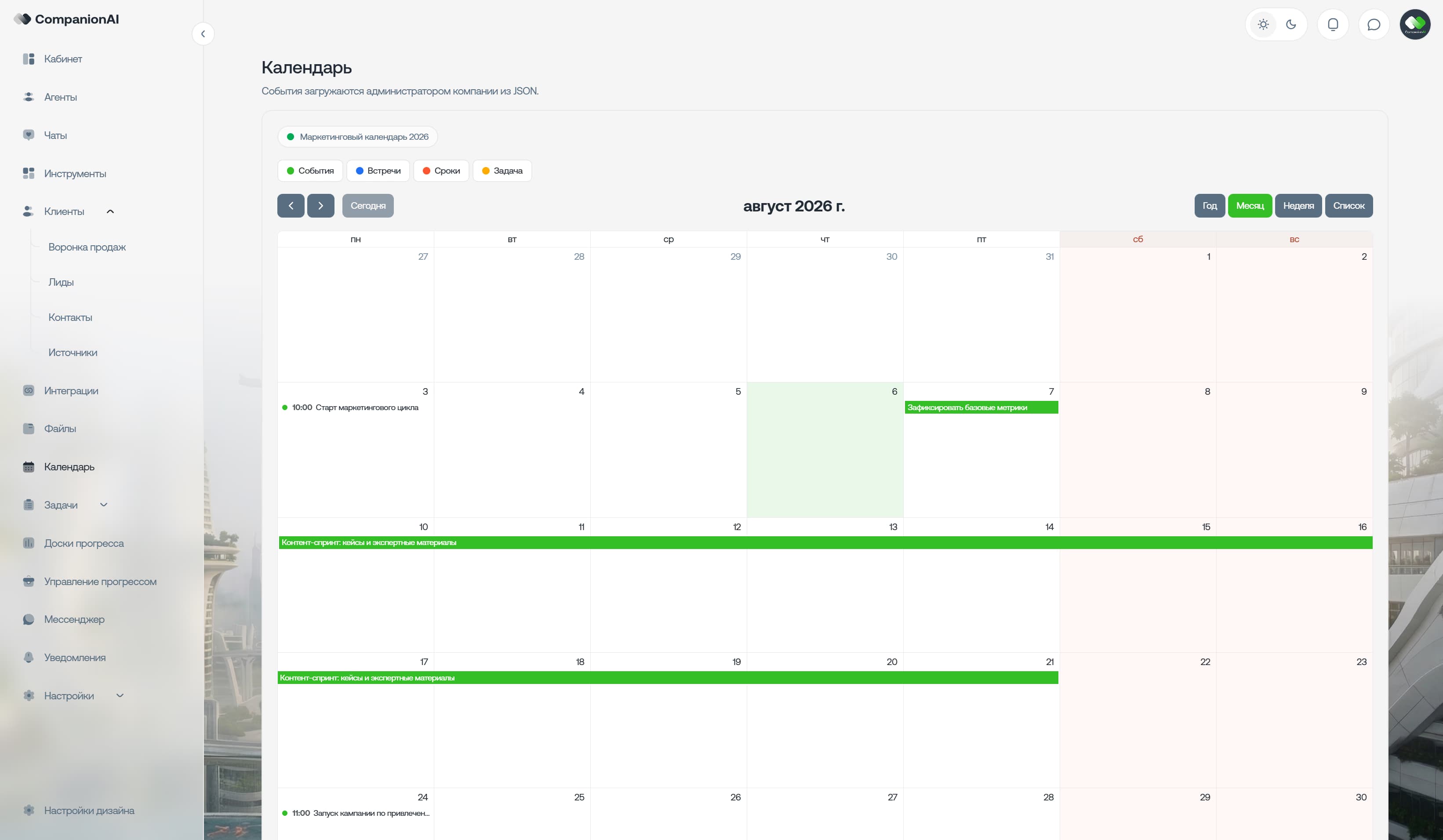Switch to Список view
Viewport: 1443px width, 840px height.
(x=1349, y=206)
